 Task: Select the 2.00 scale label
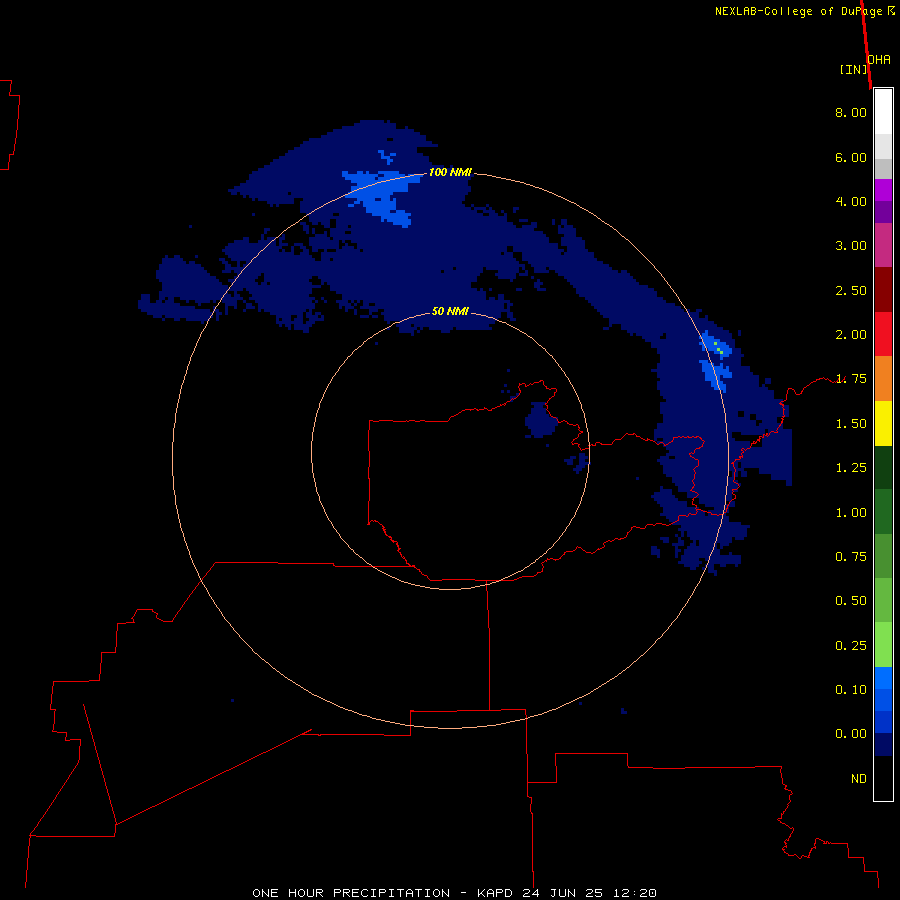click(851, 335)
